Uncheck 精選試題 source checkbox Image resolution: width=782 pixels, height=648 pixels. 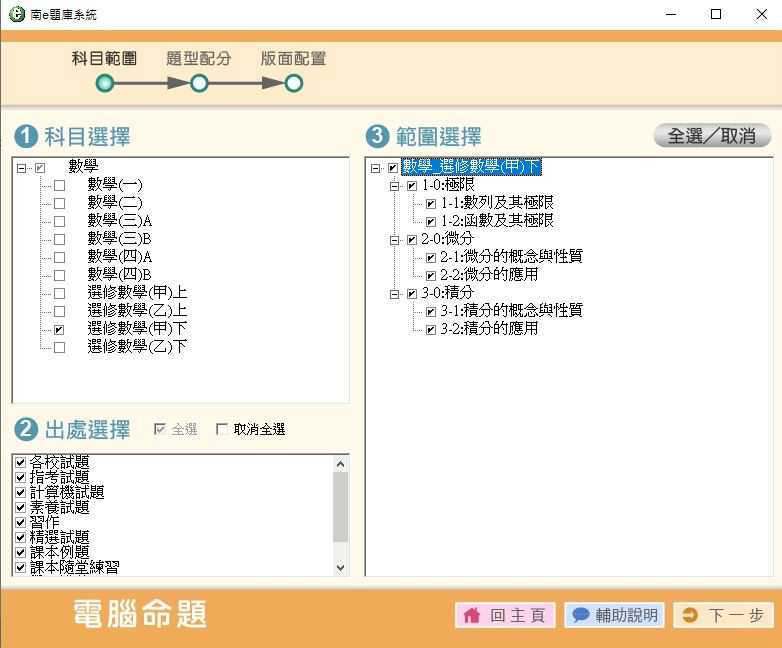pos(20,537)
